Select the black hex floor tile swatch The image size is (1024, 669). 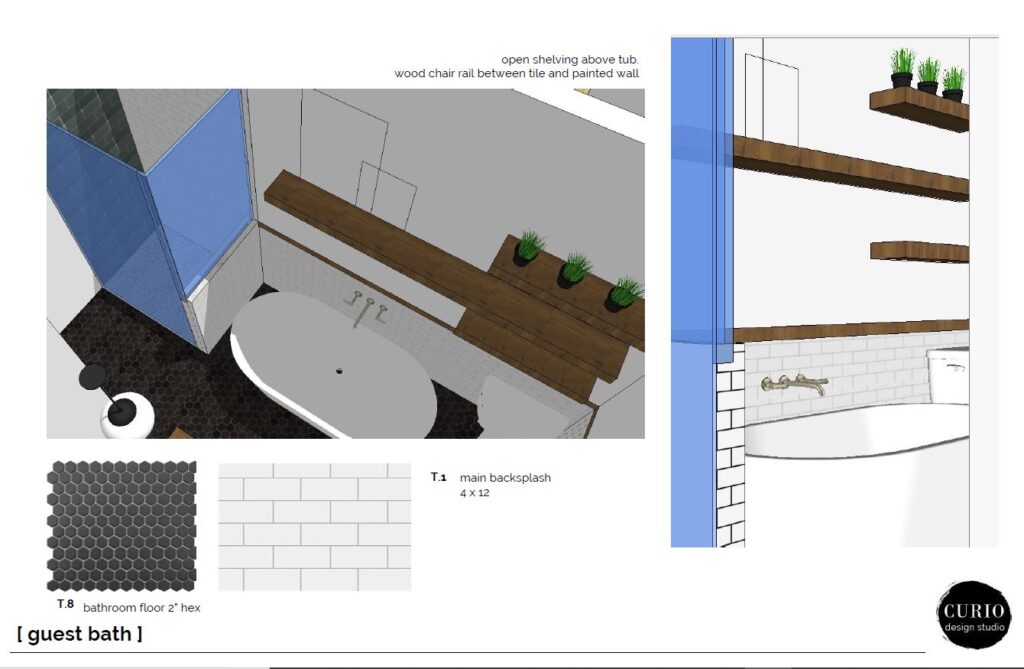coord(121,526)
